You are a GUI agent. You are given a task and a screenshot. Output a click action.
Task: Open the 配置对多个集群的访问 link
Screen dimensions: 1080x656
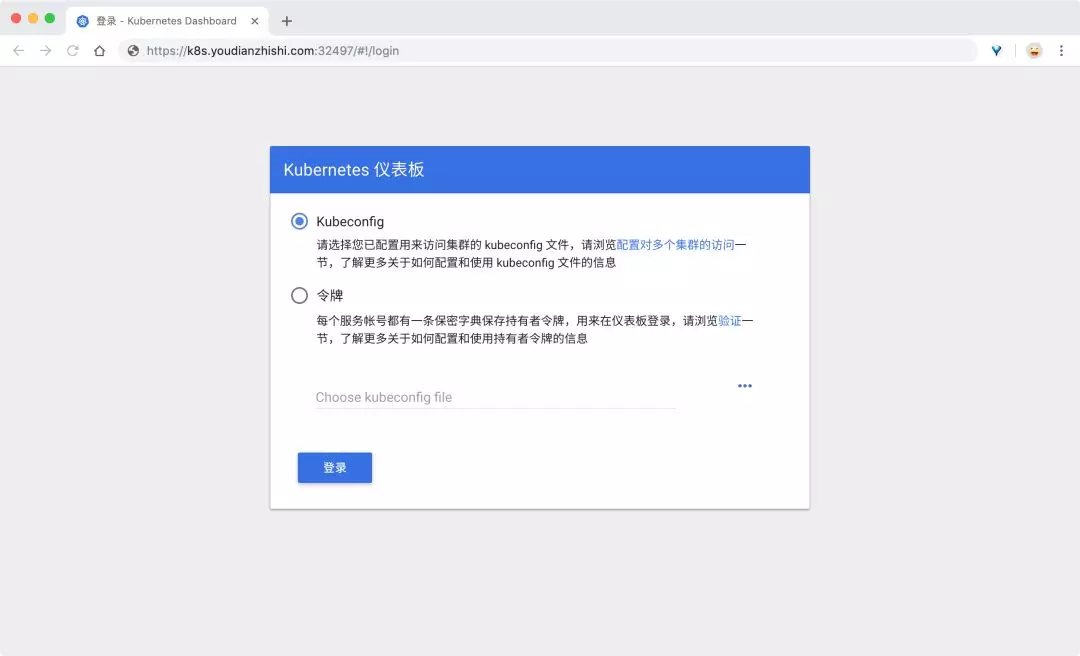pos(675,245)
